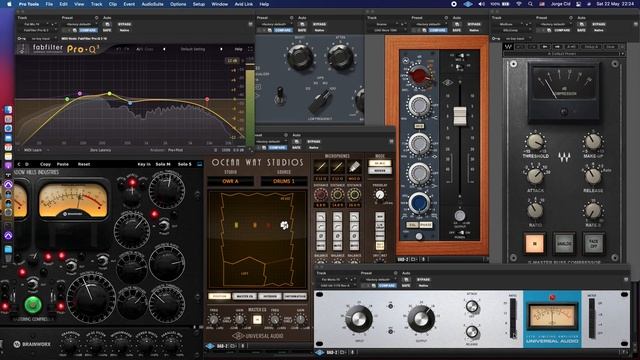Click the THRESHOLD knob on SSL compressor
Image resolution: width=640 pixels, height=360 pixels.
click(535, 142)
